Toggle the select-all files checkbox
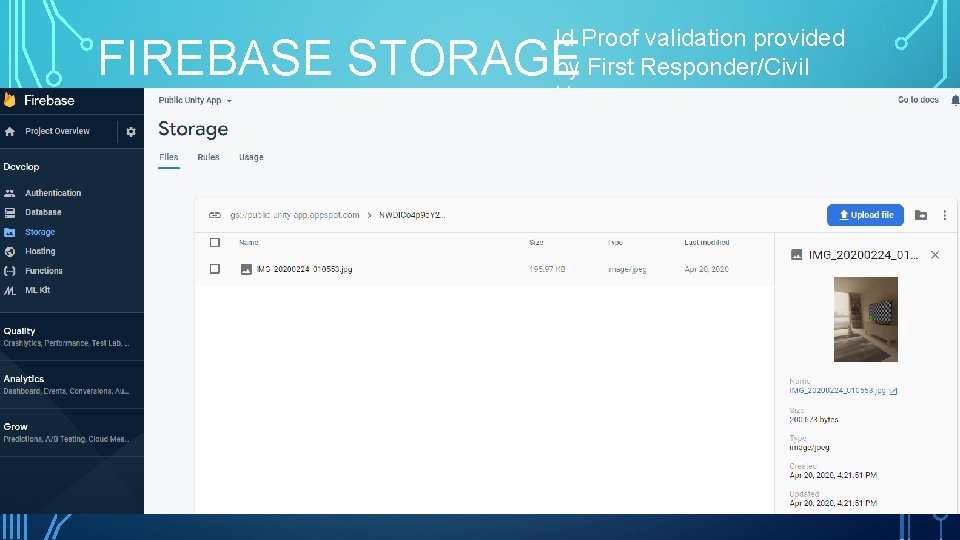 pos(215,242)
